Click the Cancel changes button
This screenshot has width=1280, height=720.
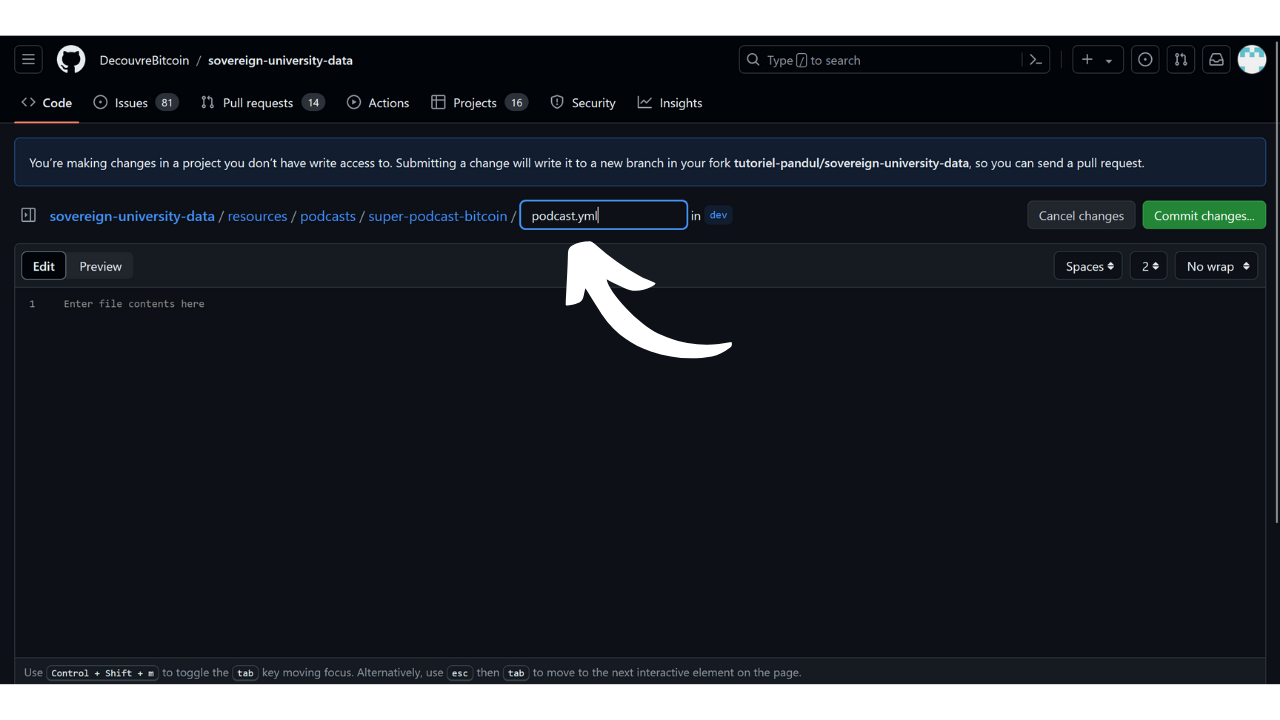point(1081,215)
